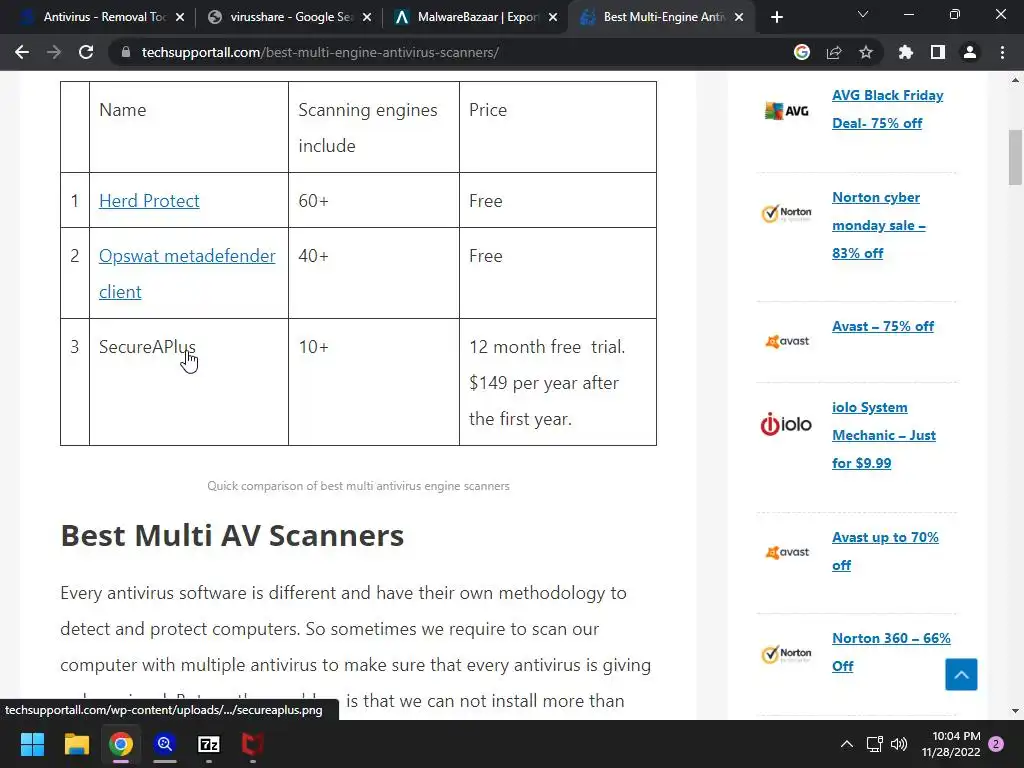Click the 40+ scanning engines cell
The height and width of the screenshot is (768, 1024).
click(x=374, y=273)
